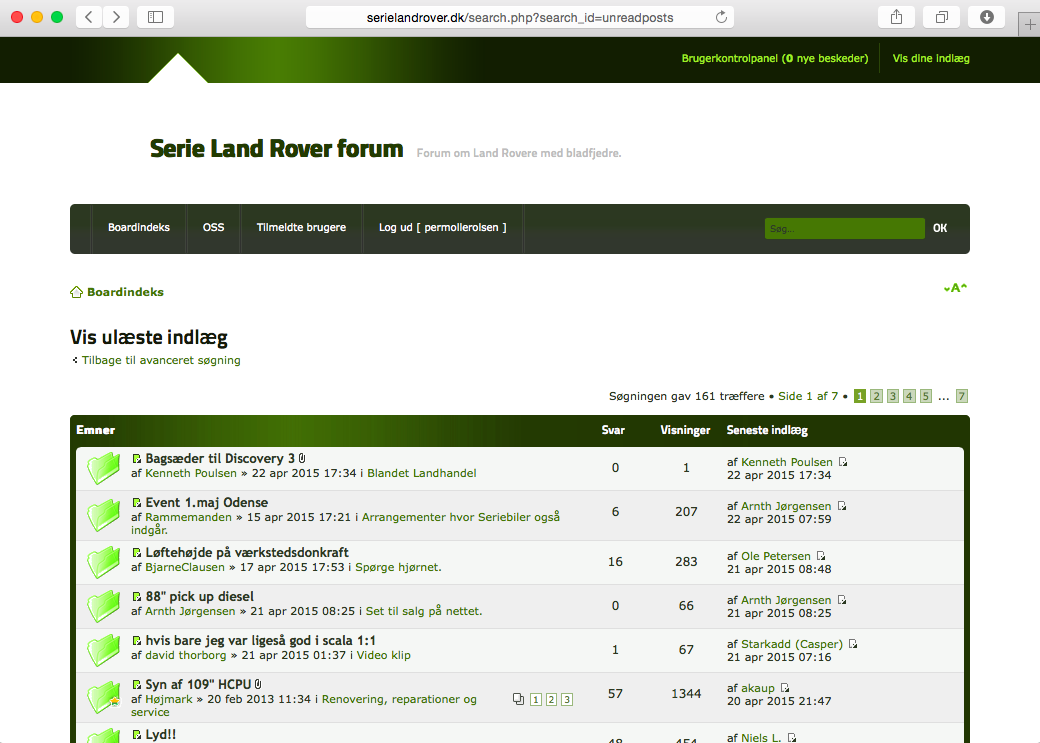This screenshot has width=1040, height=743.
Task: View latest post icon by akaup
Action: point(785,687)
